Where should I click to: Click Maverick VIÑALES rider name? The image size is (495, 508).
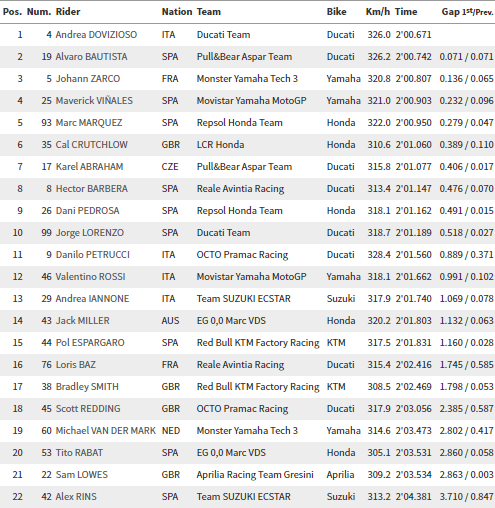tap(94, 101)
